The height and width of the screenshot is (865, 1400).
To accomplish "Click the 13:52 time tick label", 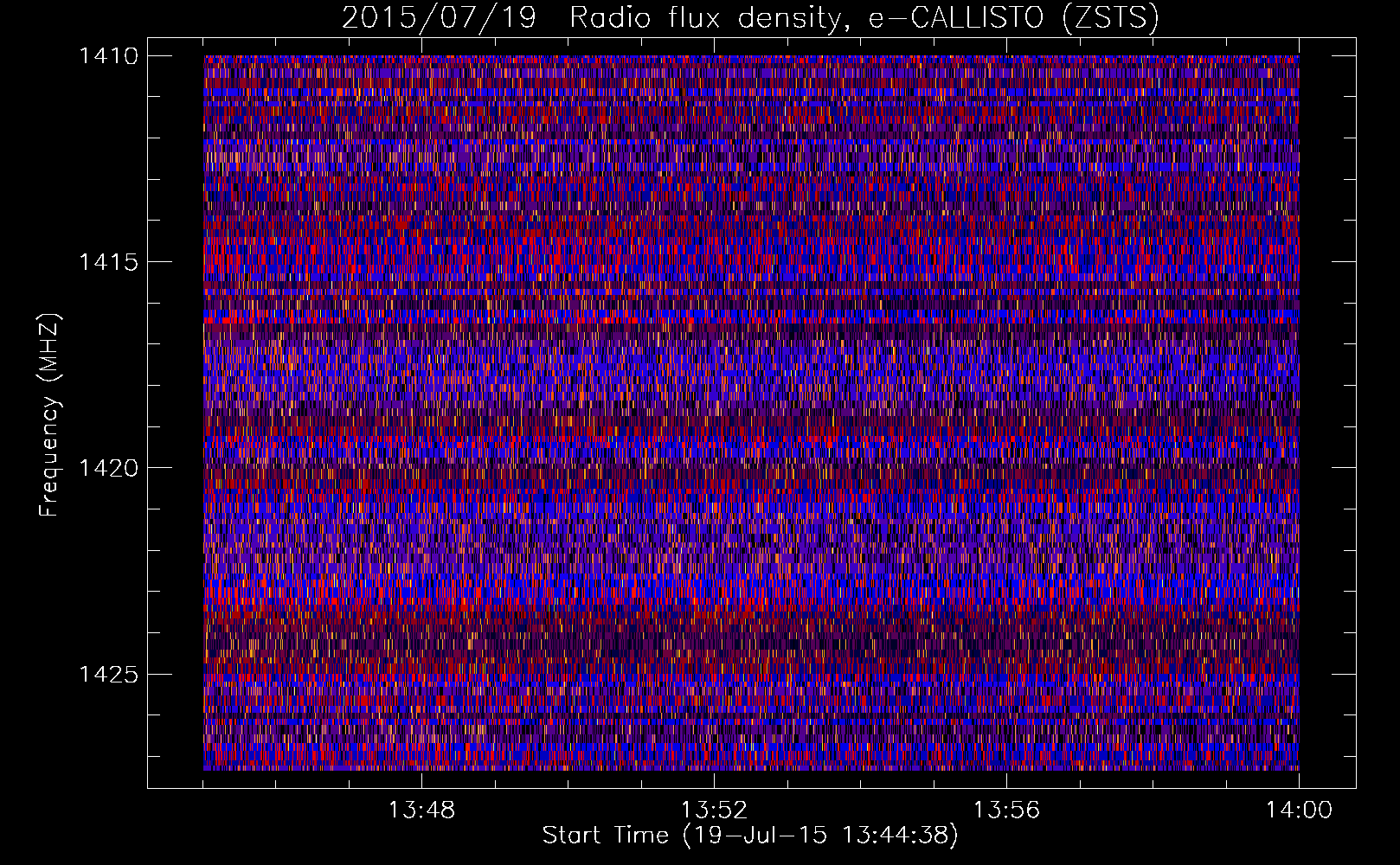I will click(x=714, y=811).
